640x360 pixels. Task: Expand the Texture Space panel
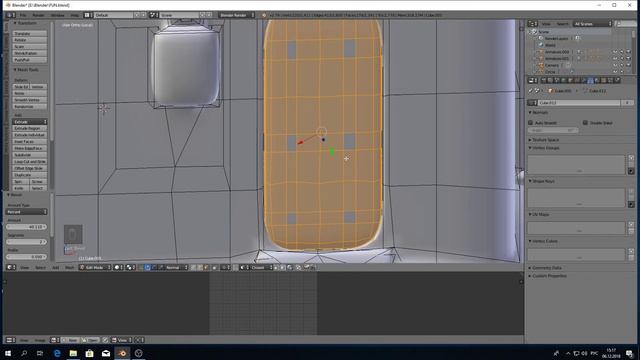click(x=544, y=140)
